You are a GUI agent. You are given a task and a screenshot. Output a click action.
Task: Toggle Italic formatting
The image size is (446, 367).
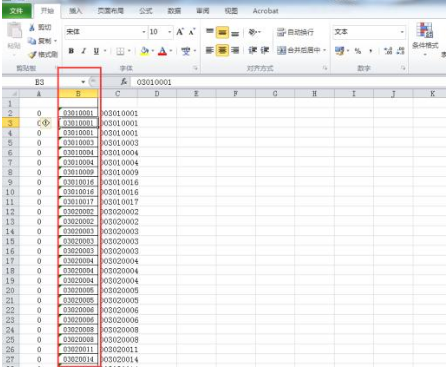(83, 51)
